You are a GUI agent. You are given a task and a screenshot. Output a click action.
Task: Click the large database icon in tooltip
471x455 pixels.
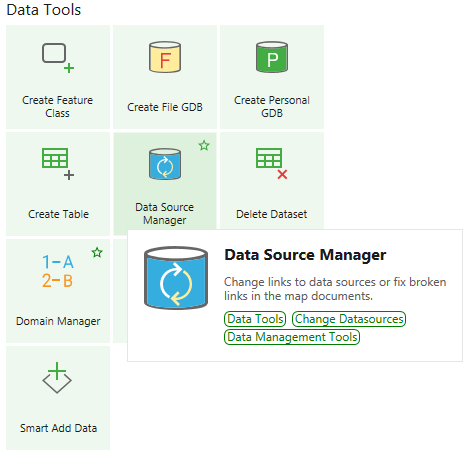[176, 278]
